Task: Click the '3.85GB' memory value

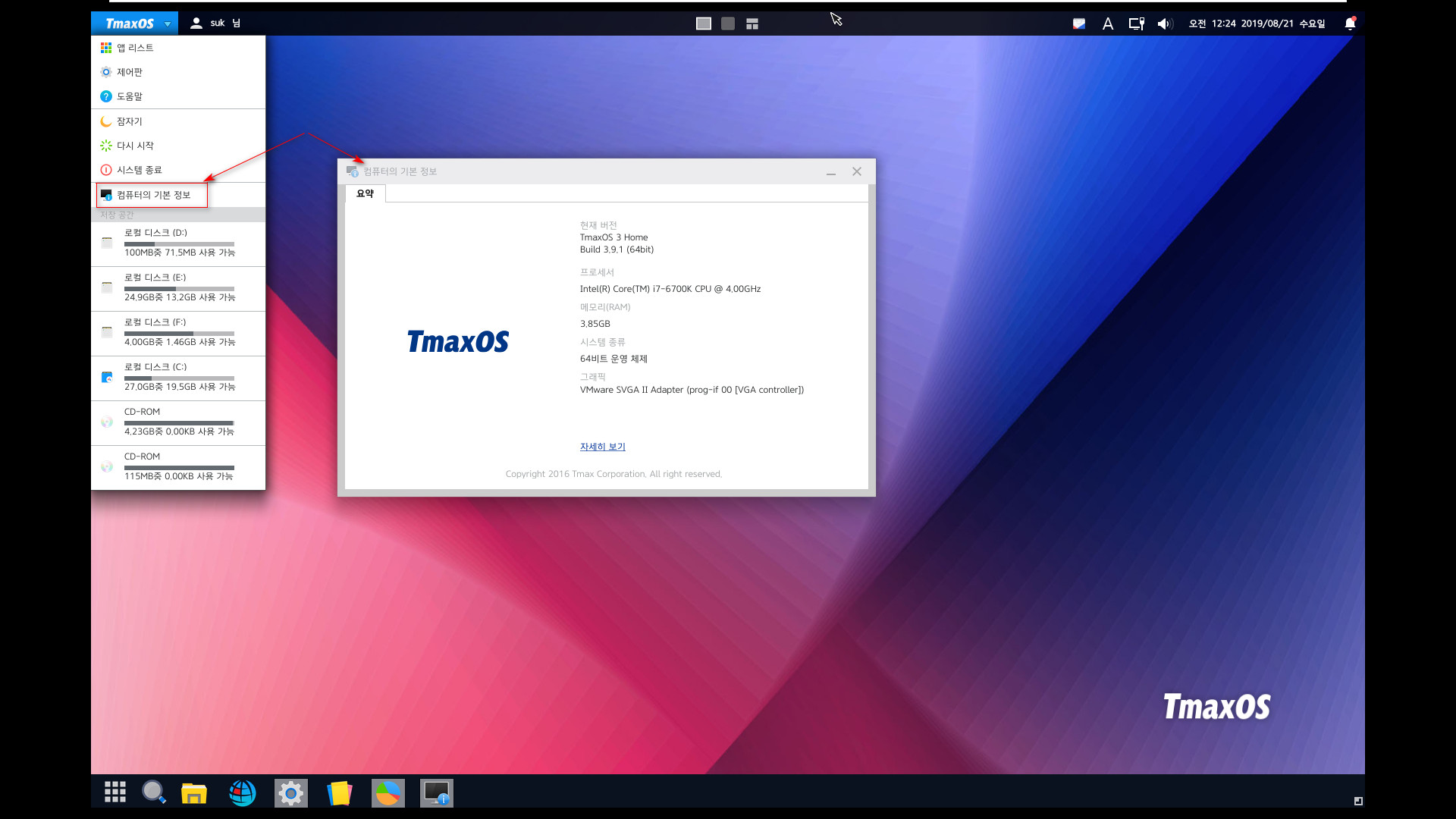Action: pyautogui.click(x=595, y=324)
